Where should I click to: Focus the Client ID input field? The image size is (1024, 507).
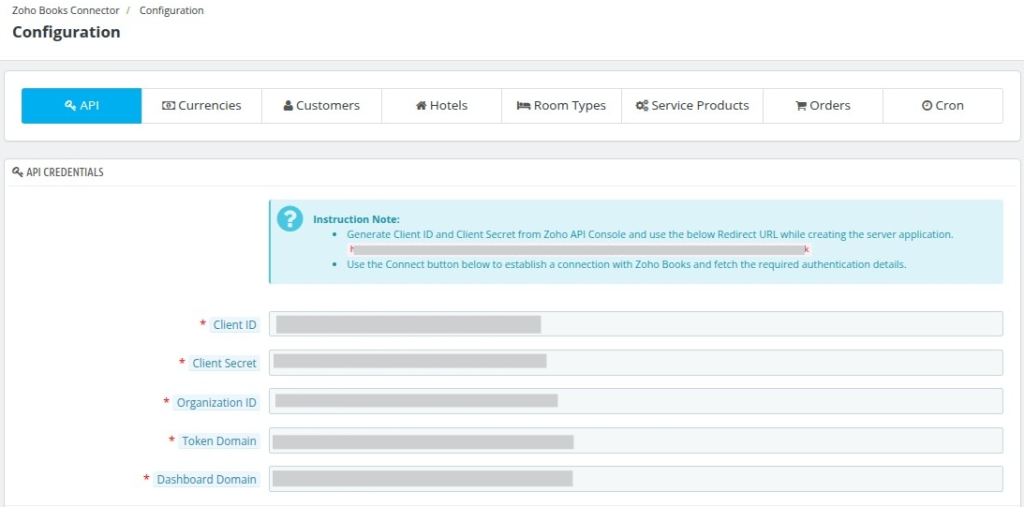[x=635, y=324]
